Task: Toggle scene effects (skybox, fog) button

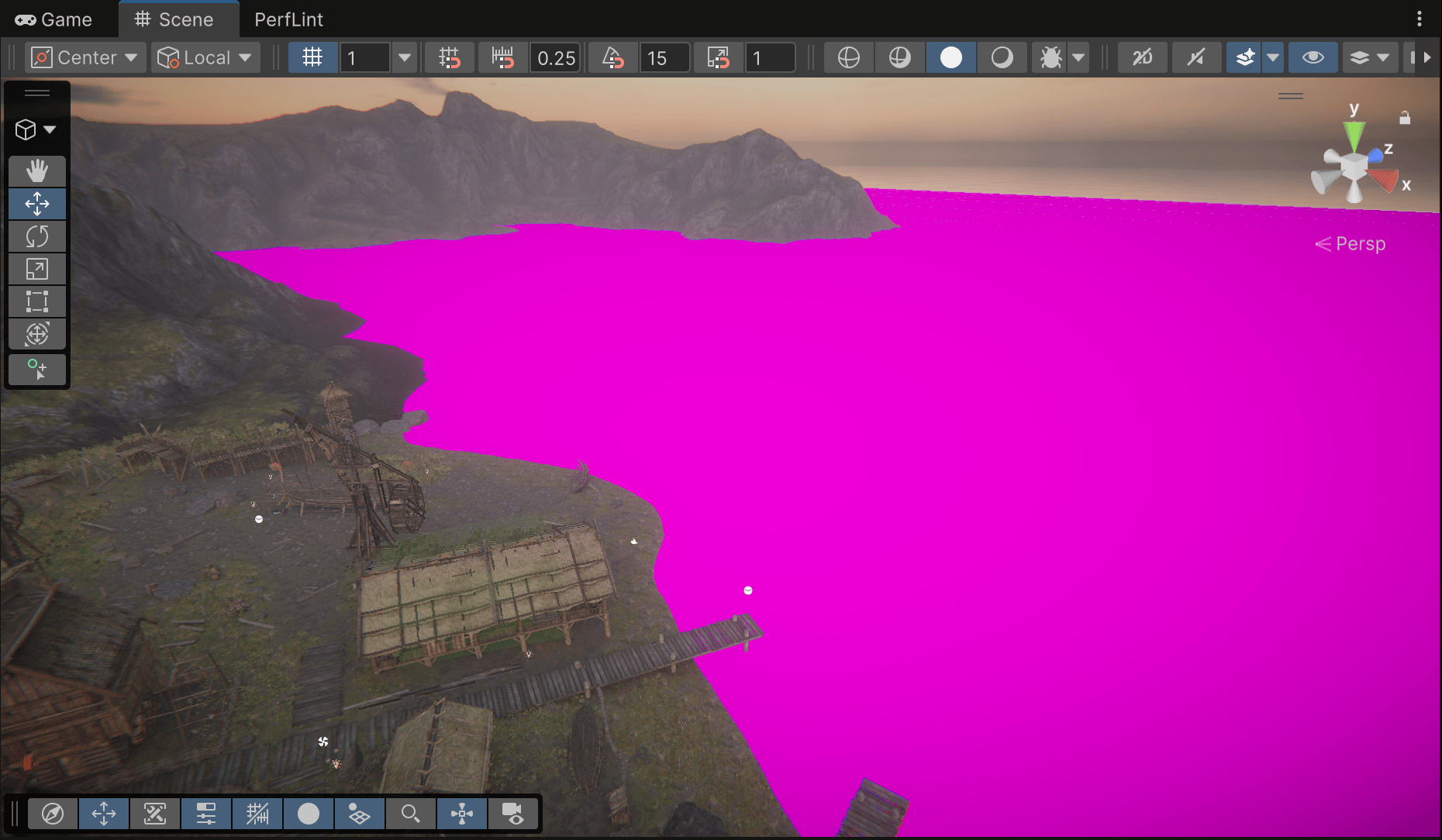Action: 1245,57
